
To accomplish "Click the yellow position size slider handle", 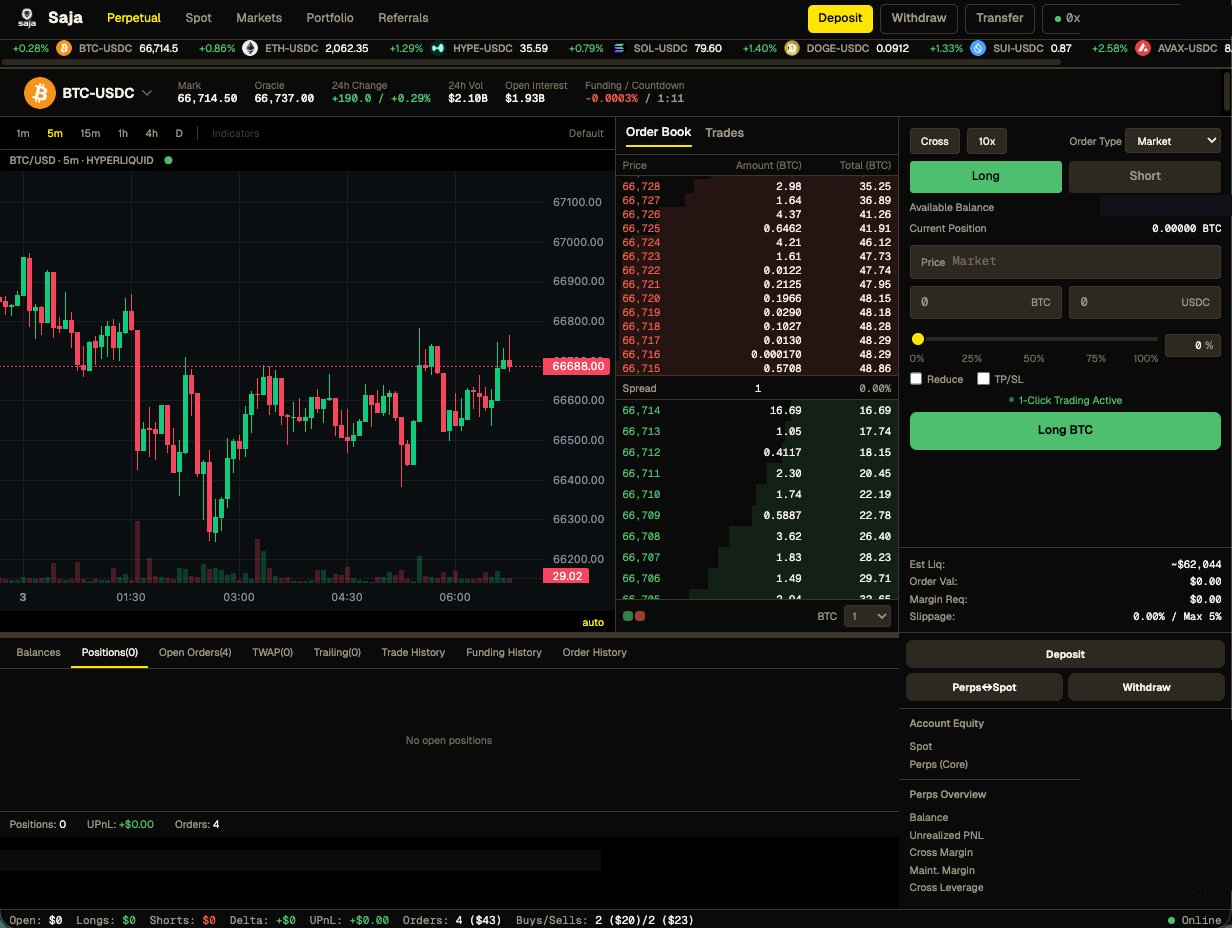I will pyautogui.click(x=917, y=339).
